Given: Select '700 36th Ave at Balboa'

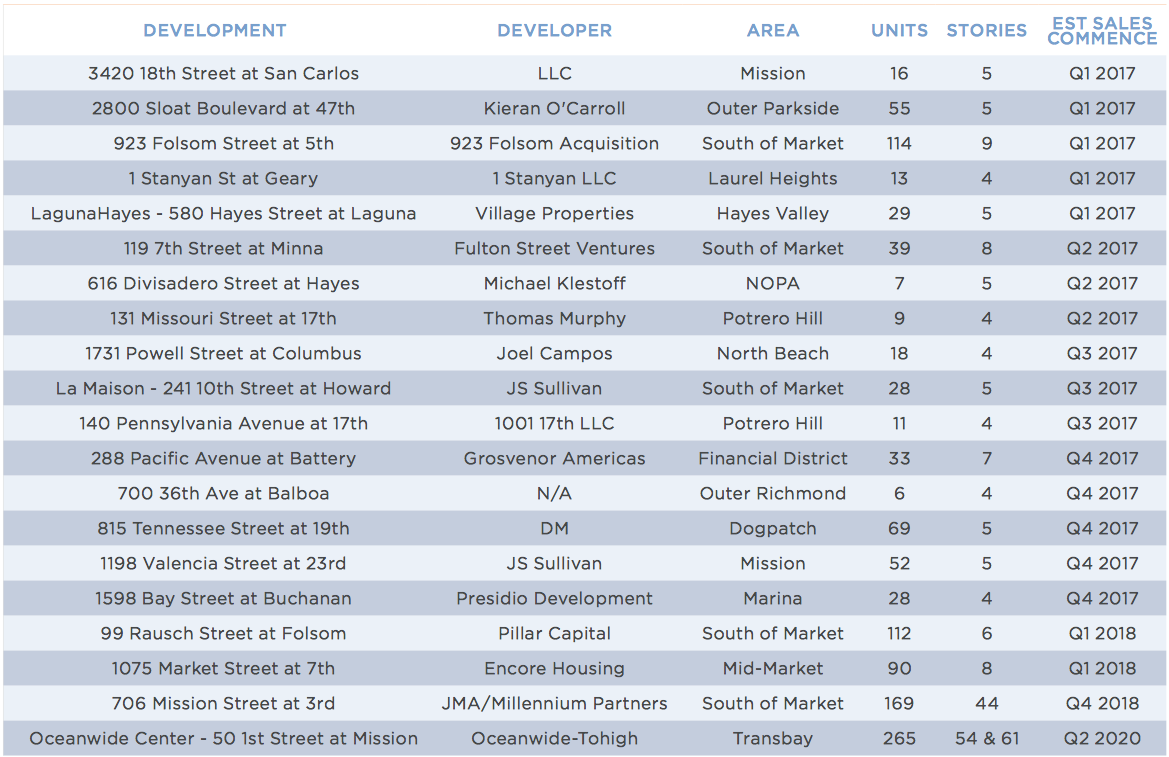Looking at the screenshot, I should (x=223, y=494).
